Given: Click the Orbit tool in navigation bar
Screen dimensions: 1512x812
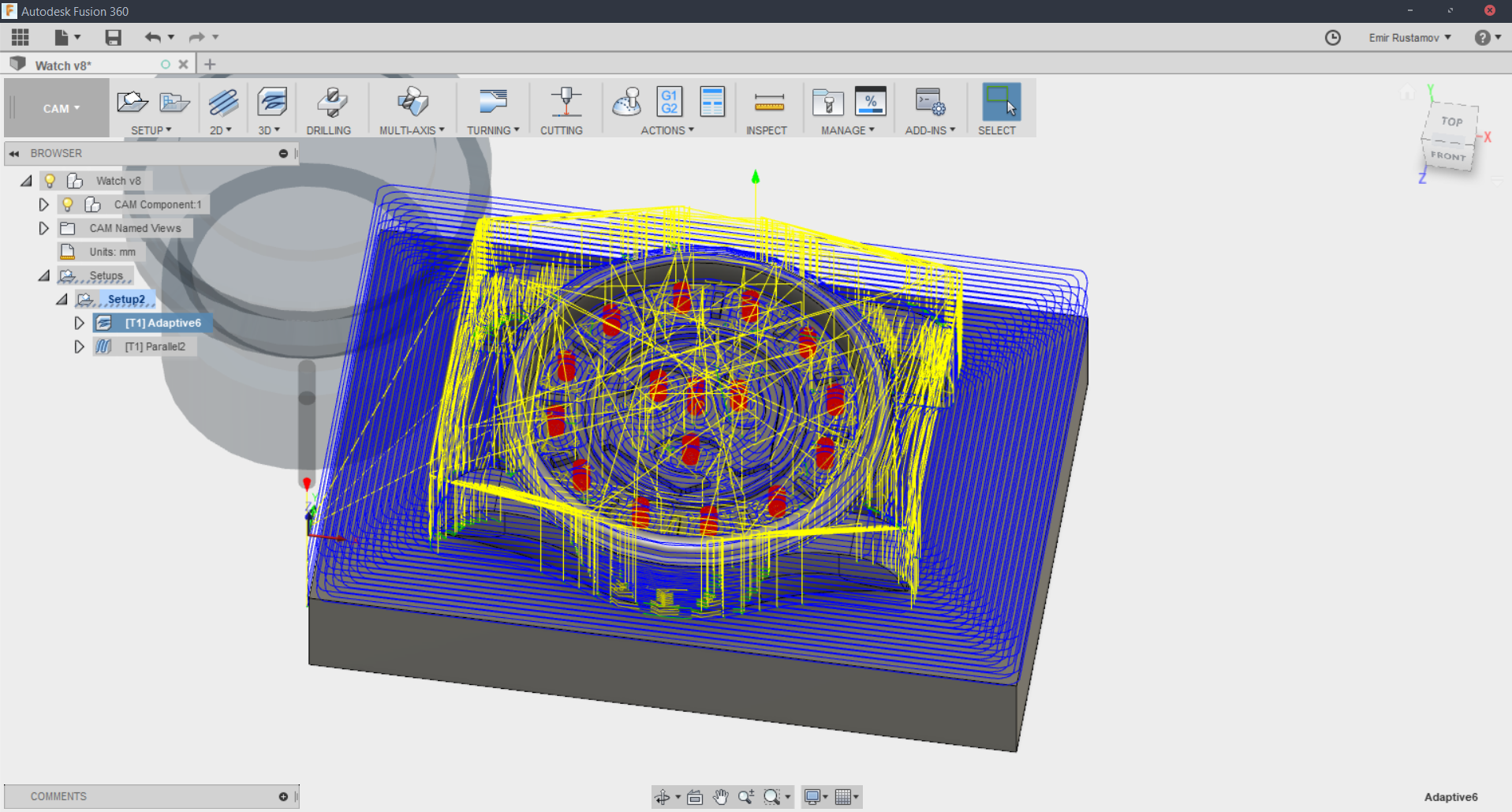Looking at the screenshot, I should tap(663, 797).
